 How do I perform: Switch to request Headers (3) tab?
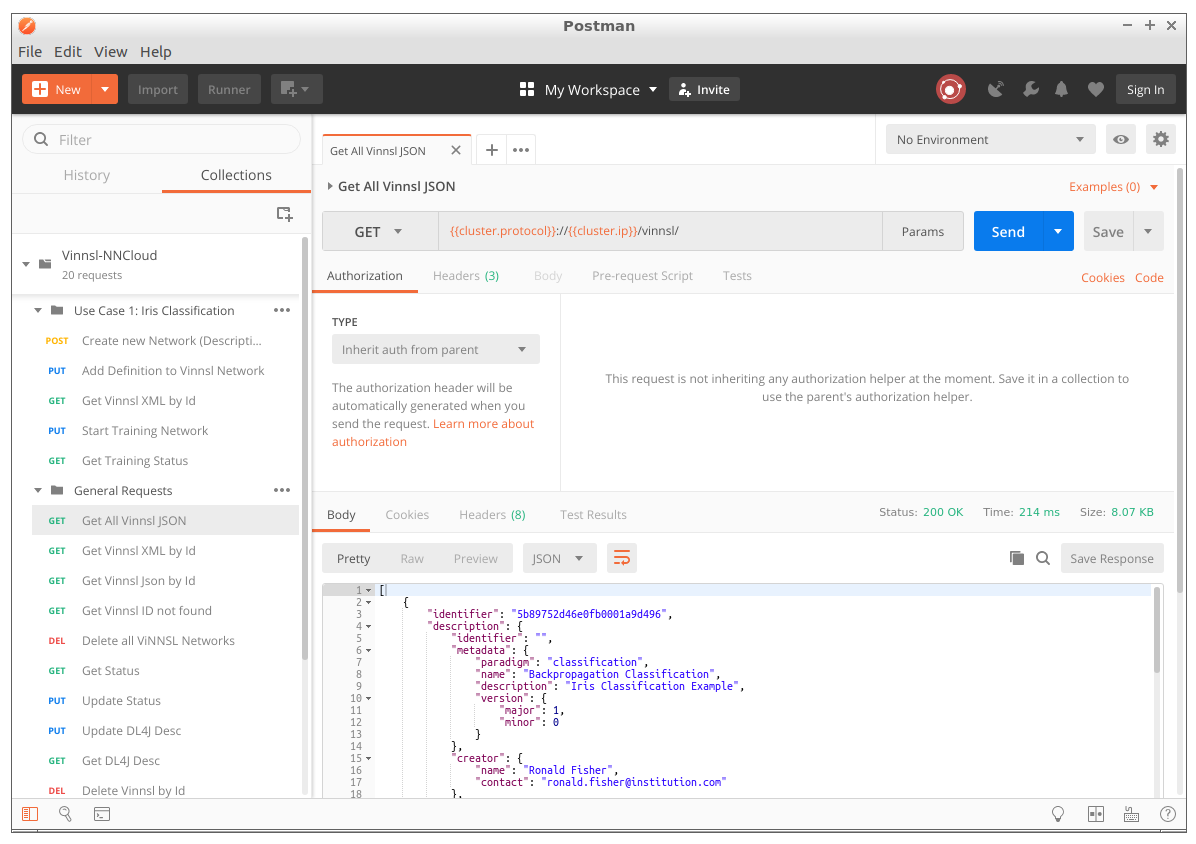coord(465,275)
